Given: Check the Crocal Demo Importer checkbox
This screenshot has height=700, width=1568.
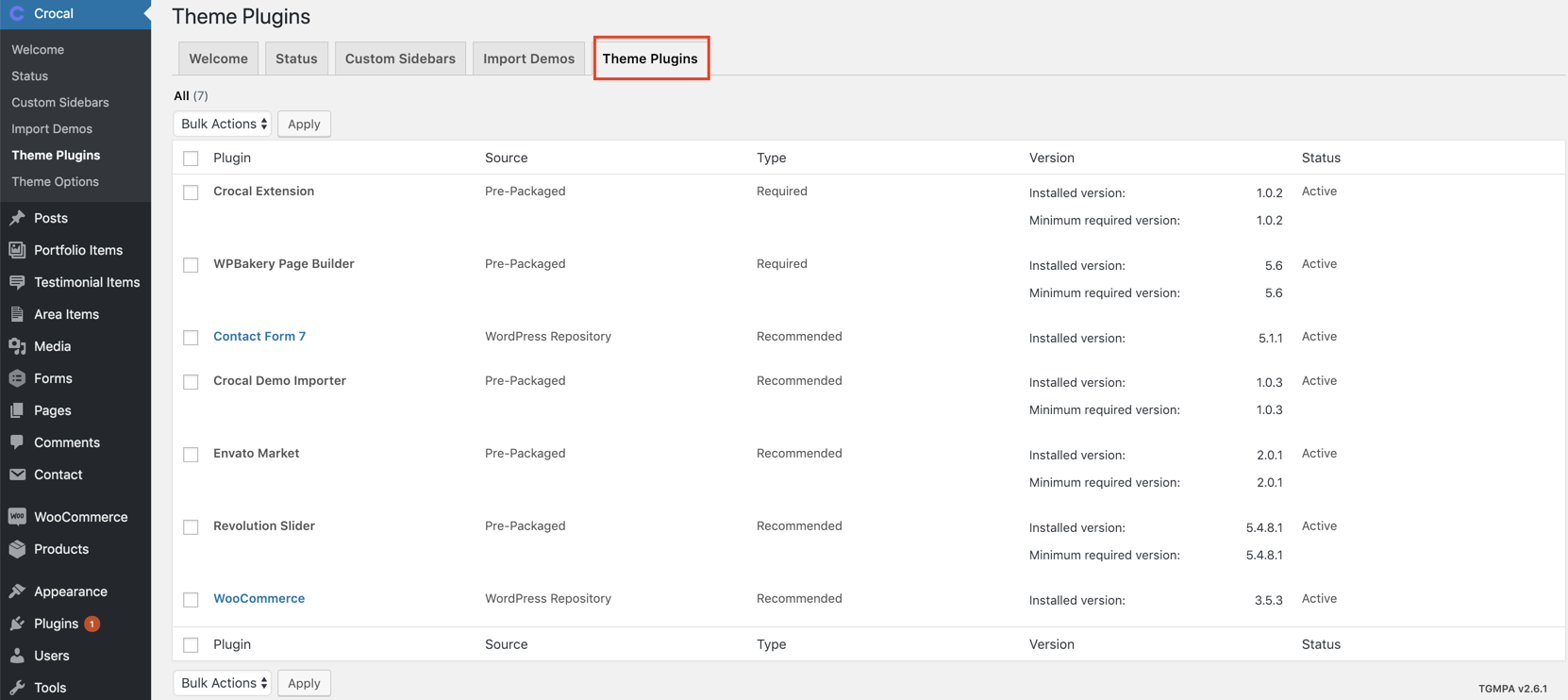Looking at the screenshot, I should tap(191, 382).
